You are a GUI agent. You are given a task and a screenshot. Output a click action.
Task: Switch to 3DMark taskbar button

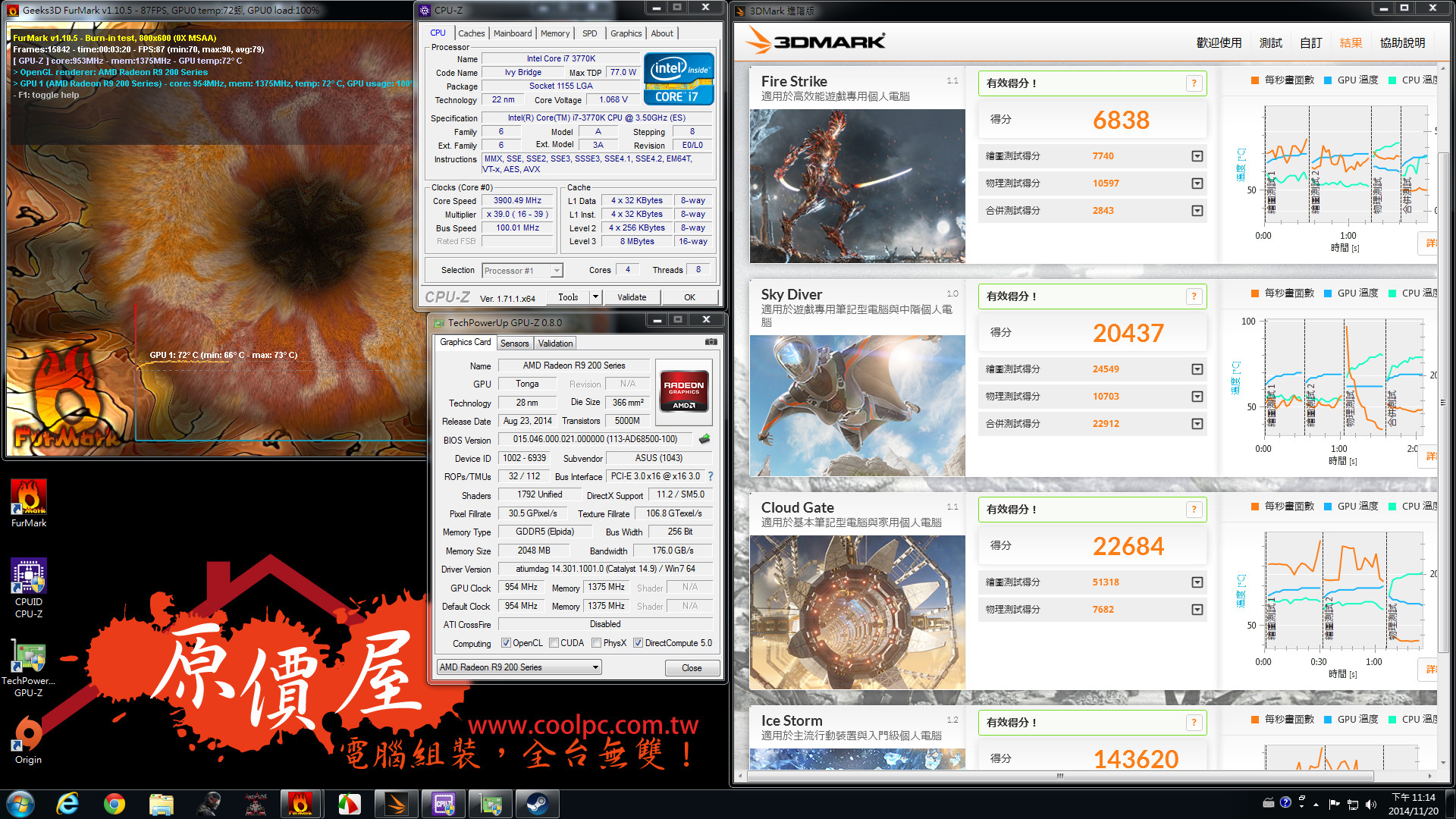(397, 804)
